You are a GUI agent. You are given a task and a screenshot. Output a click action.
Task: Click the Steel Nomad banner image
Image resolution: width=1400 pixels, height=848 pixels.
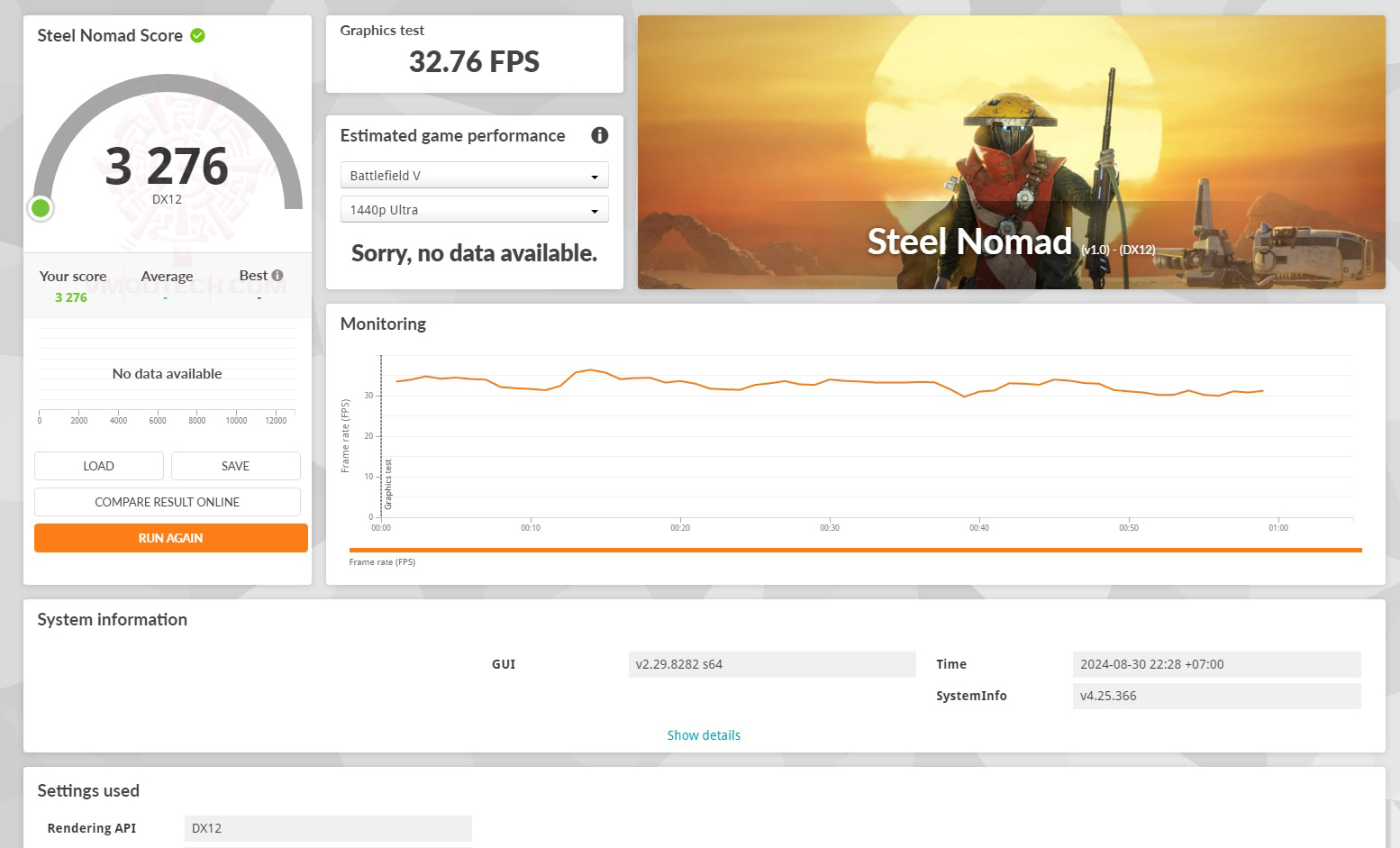tap(1012, 152)
